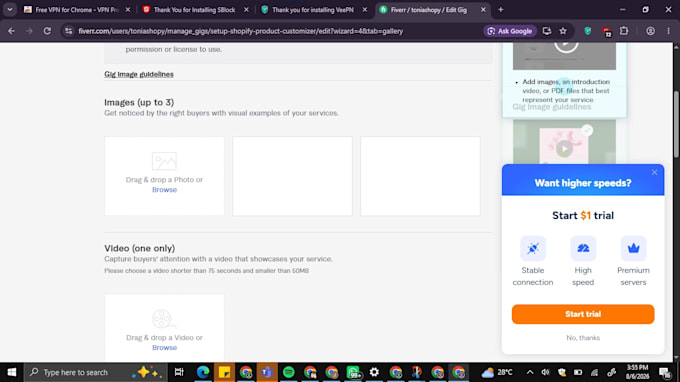Bookmark this page with the star icon
680x382 pixels.
563,31
